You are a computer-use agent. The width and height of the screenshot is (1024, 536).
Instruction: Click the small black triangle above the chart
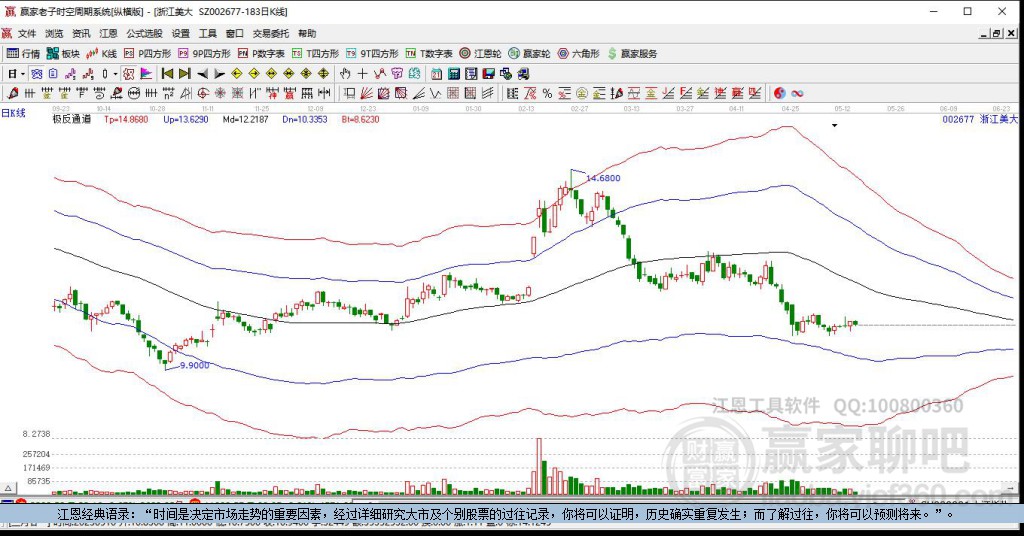(x=835, y=125)
